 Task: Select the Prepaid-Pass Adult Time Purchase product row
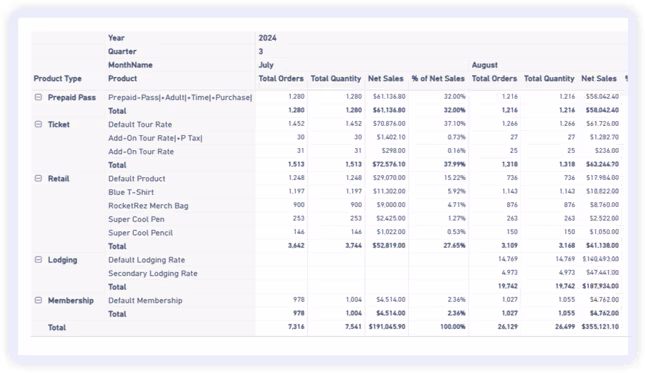(180, 97)
